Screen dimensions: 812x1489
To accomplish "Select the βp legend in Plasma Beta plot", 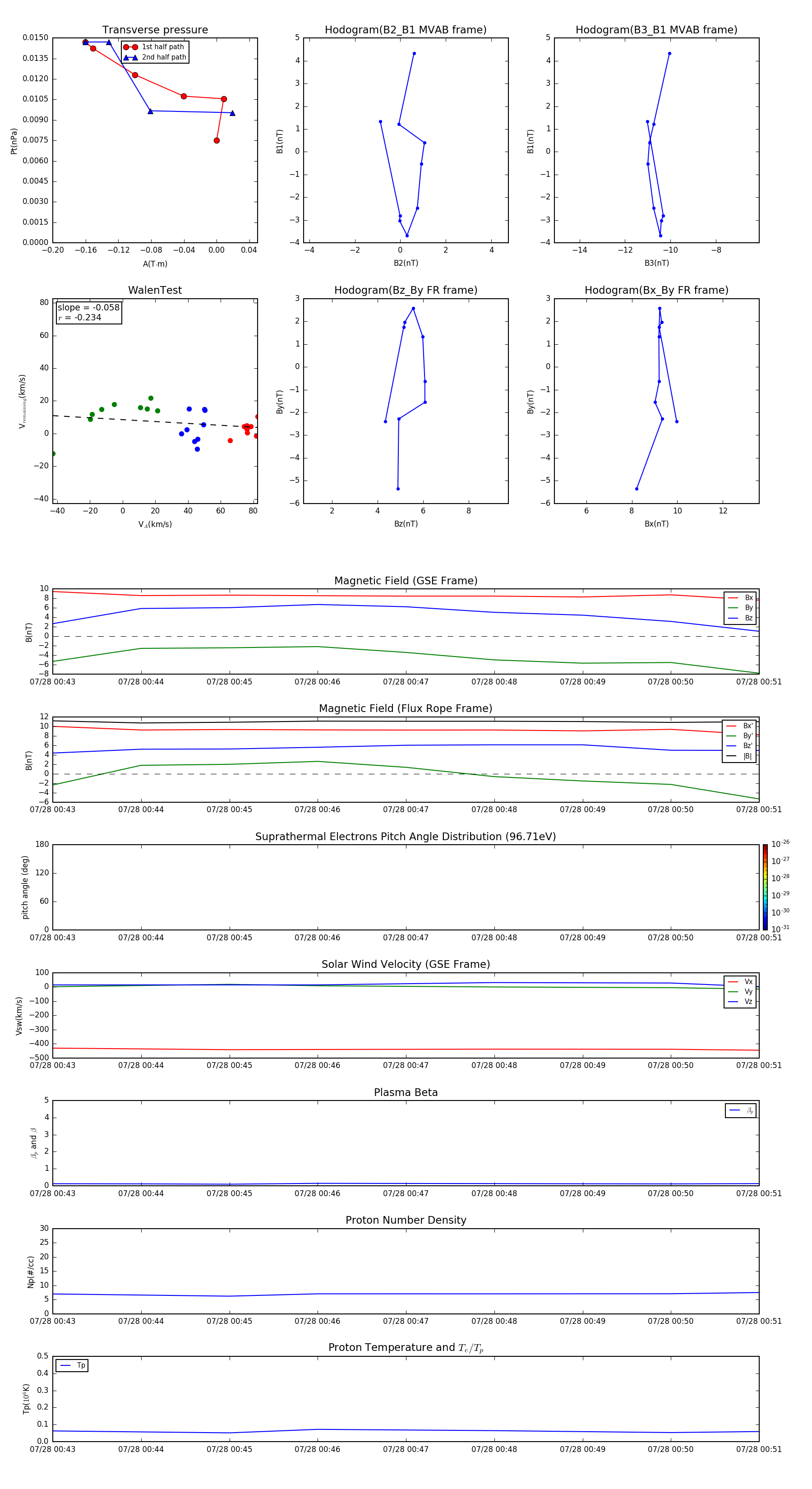I will tap(741, 1110).
